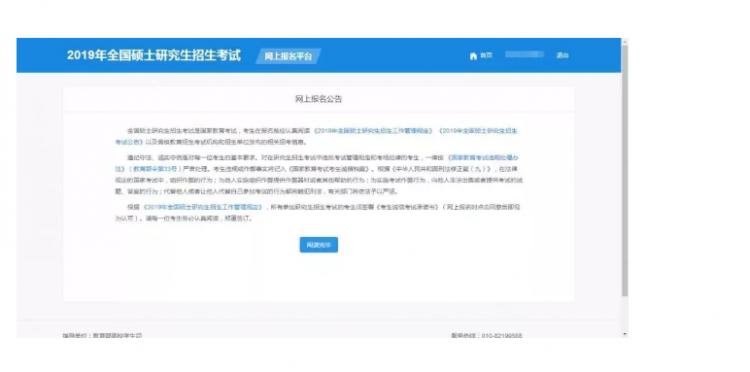Open 招生工作管理规定 link in first paragraph
Screen dimensions: 750x372
[x=374, y=131]
